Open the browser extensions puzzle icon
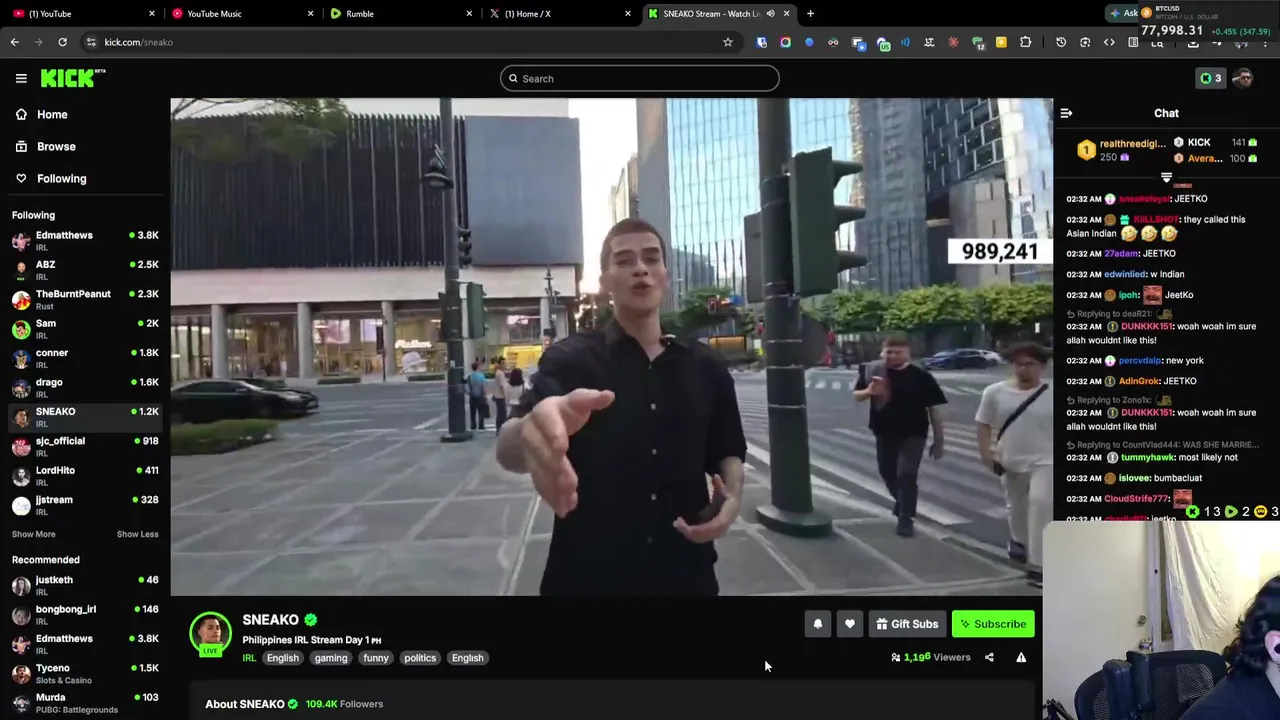This screenshot has width=1280, height=720. [x=1025, y=42]
